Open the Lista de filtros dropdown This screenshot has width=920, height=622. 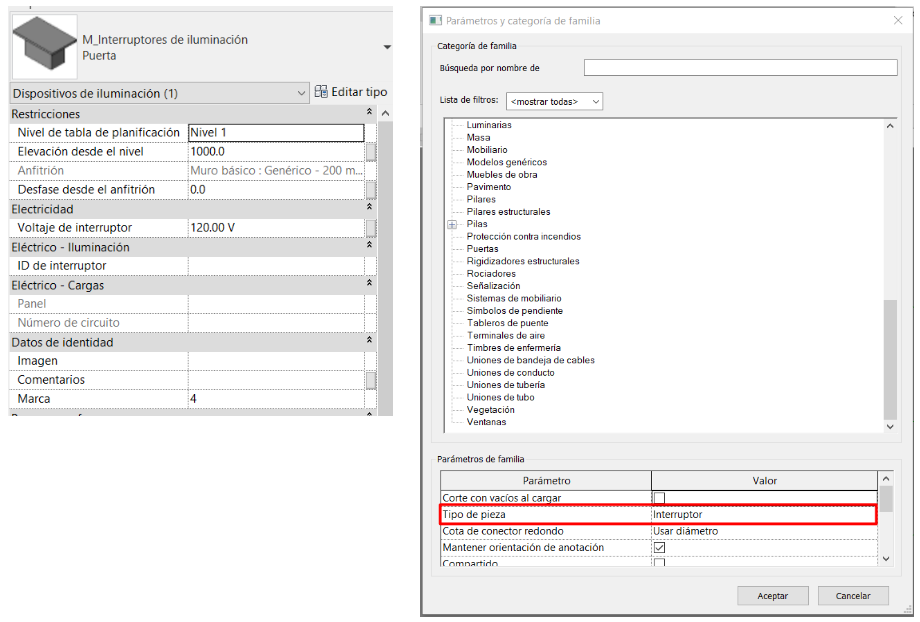point(554,102)
